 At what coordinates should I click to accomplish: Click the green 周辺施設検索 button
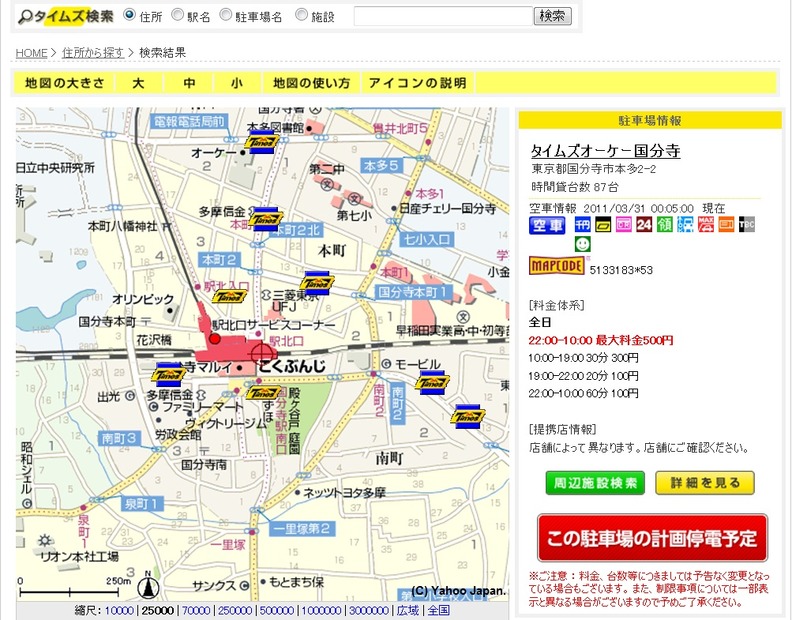pos(595,483)
